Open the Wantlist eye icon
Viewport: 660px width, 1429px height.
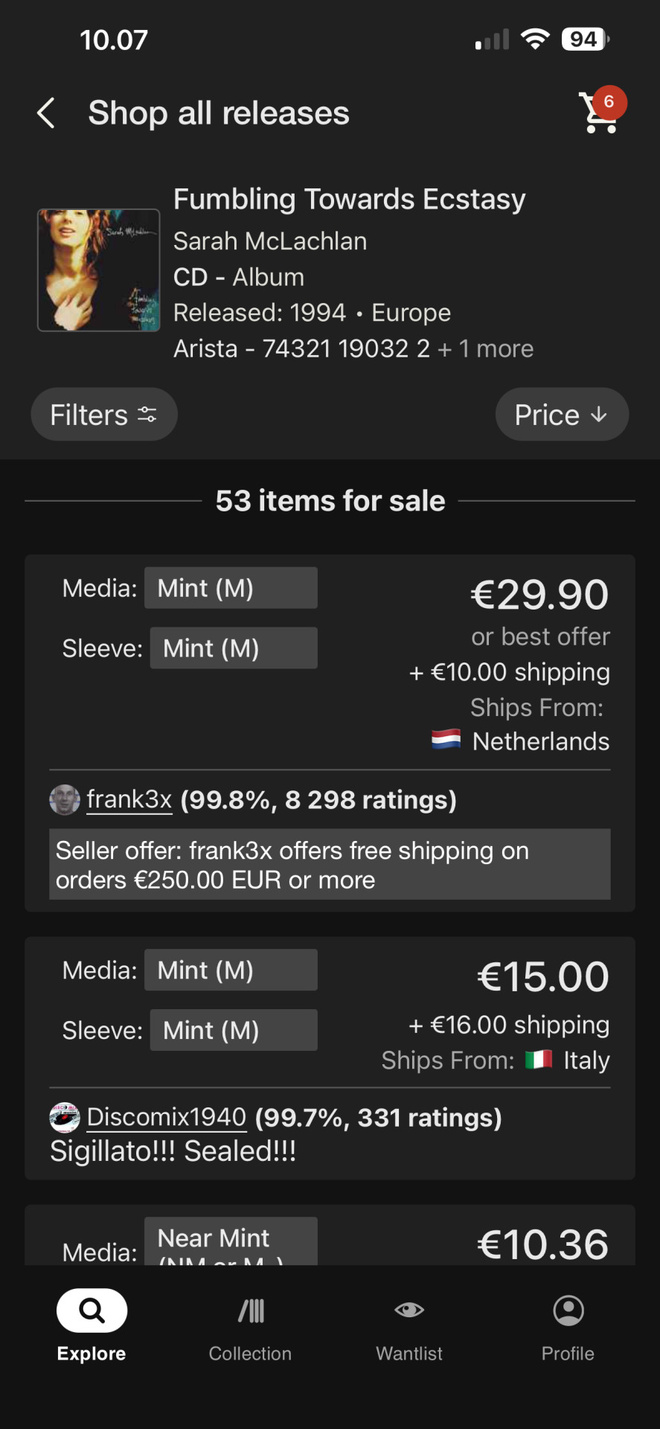pos(409,1310)
